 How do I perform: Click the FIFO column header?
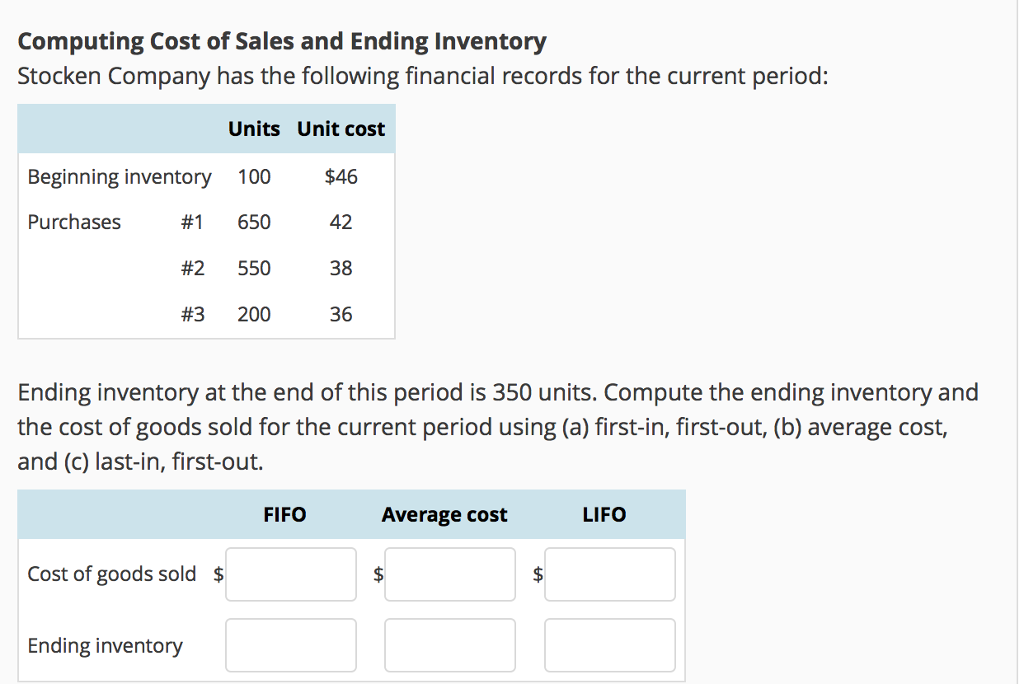tap(285, 515)
